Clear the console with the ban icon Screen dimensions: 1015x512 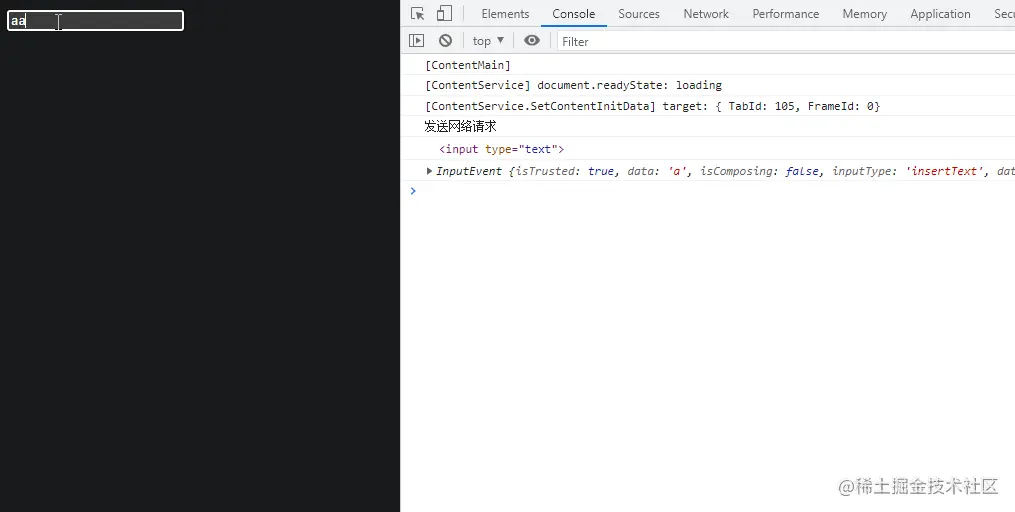point(445,41)
